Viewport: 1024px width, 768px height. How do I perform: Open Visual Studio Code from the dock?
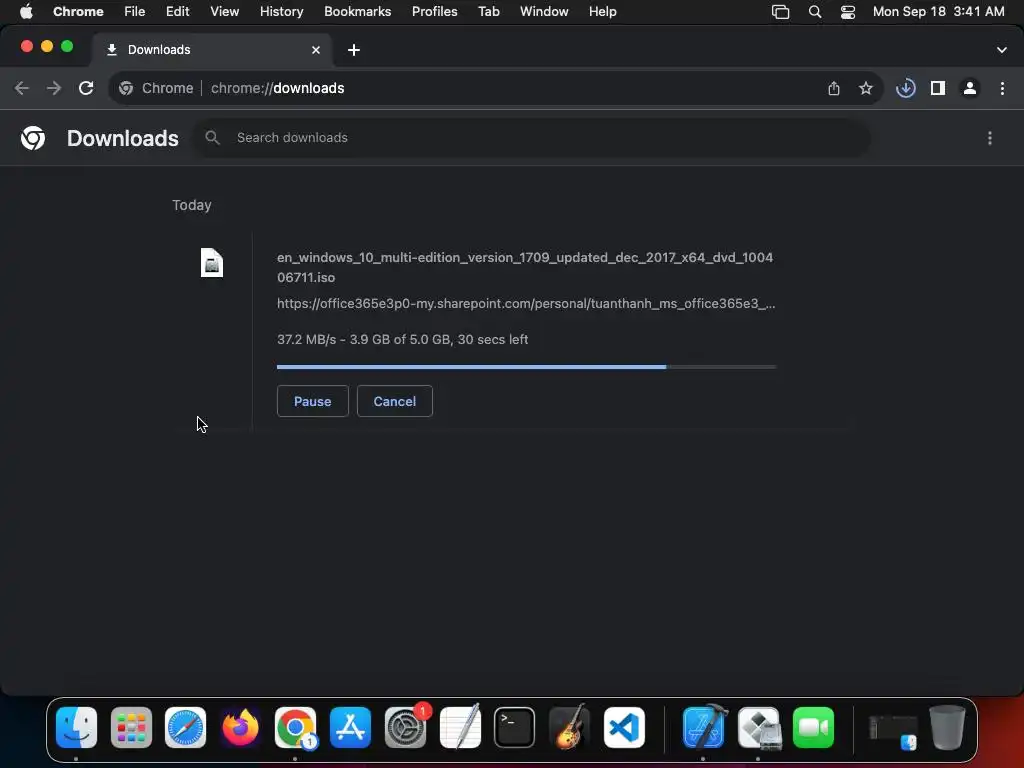(624, 728)
